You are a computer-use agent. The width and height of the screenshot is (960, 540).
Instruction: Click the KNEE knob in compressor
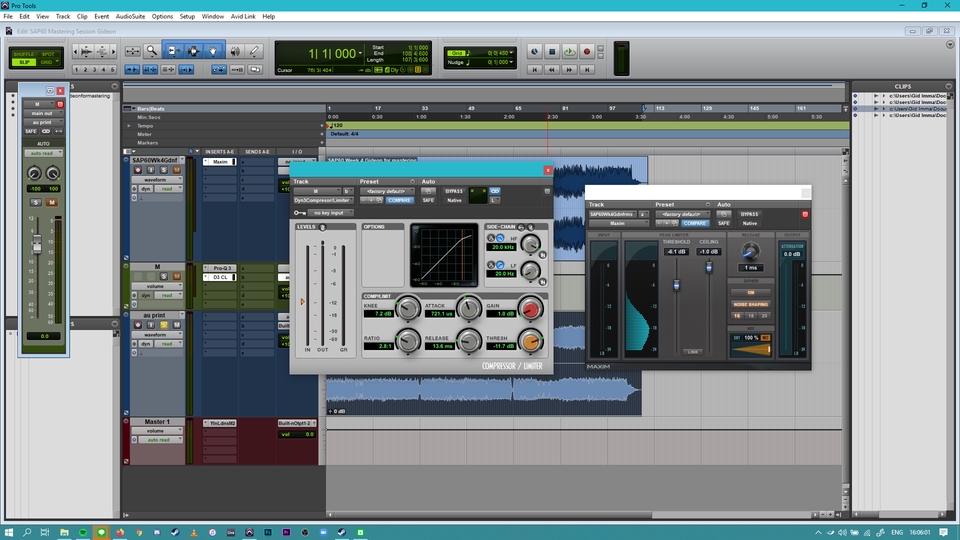tap(408, 309)
